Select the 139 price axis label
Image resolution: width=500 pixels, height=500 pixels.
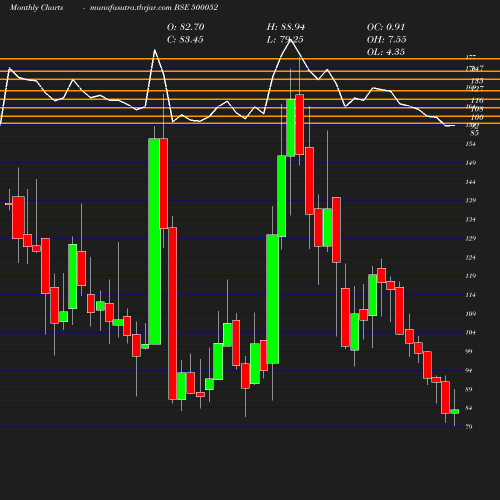[470, 200]
